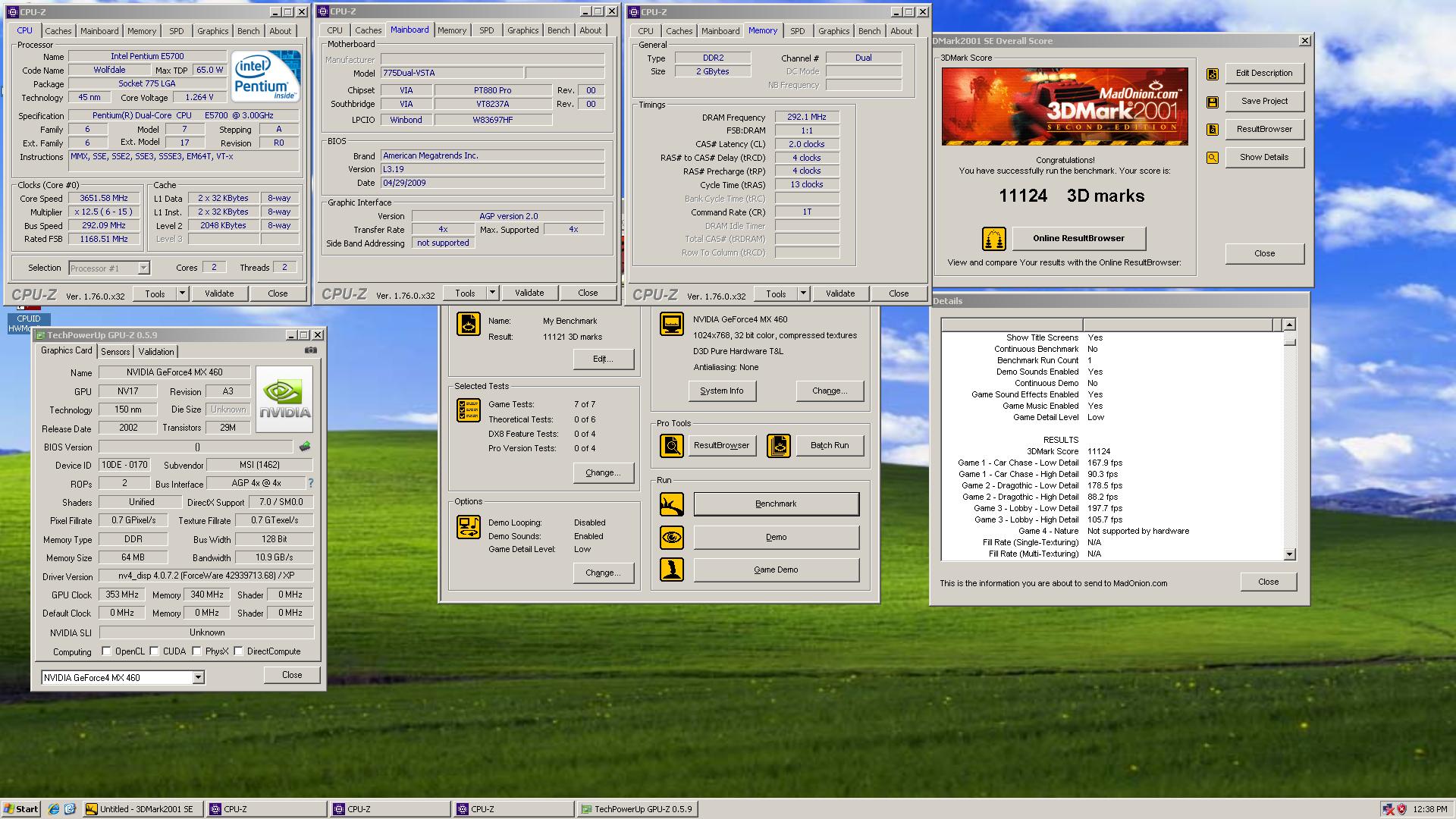Click the GPU-Z screenshot camera icon

[311, 350]
